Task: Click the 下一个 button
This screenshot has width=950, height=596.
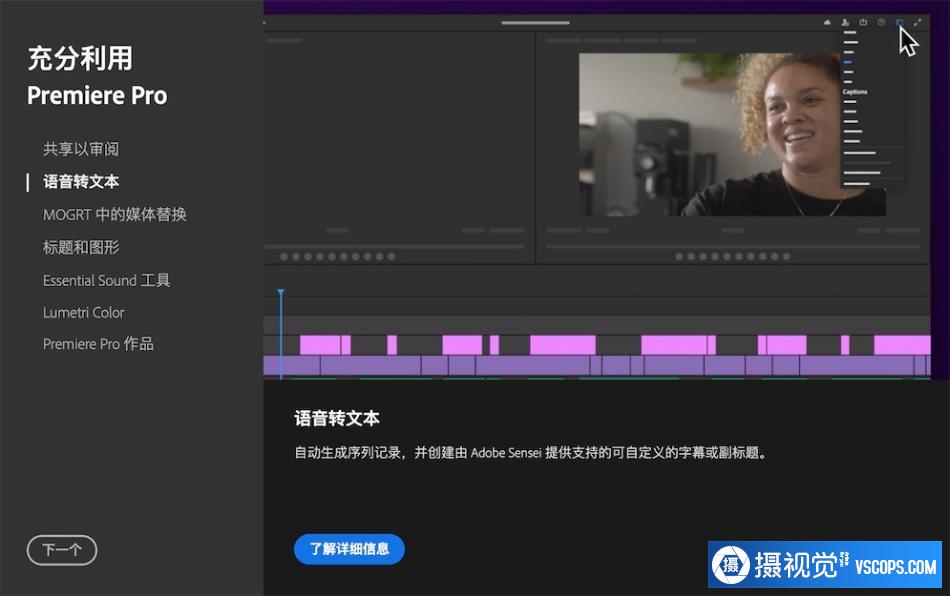Action: click(x=62, y=550)
